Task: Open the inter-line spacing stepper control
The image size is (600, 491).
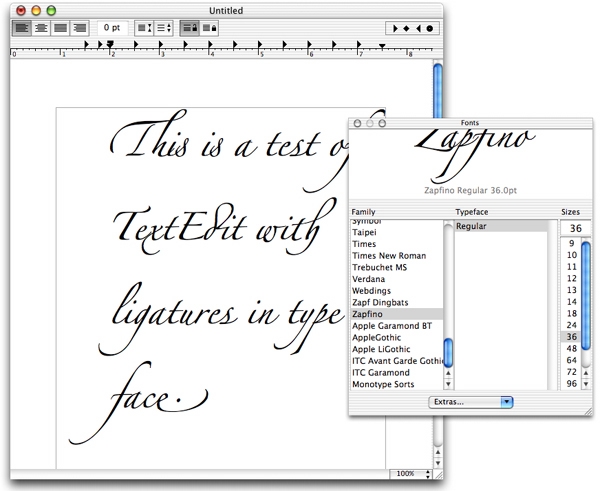Action: [164, 28]
